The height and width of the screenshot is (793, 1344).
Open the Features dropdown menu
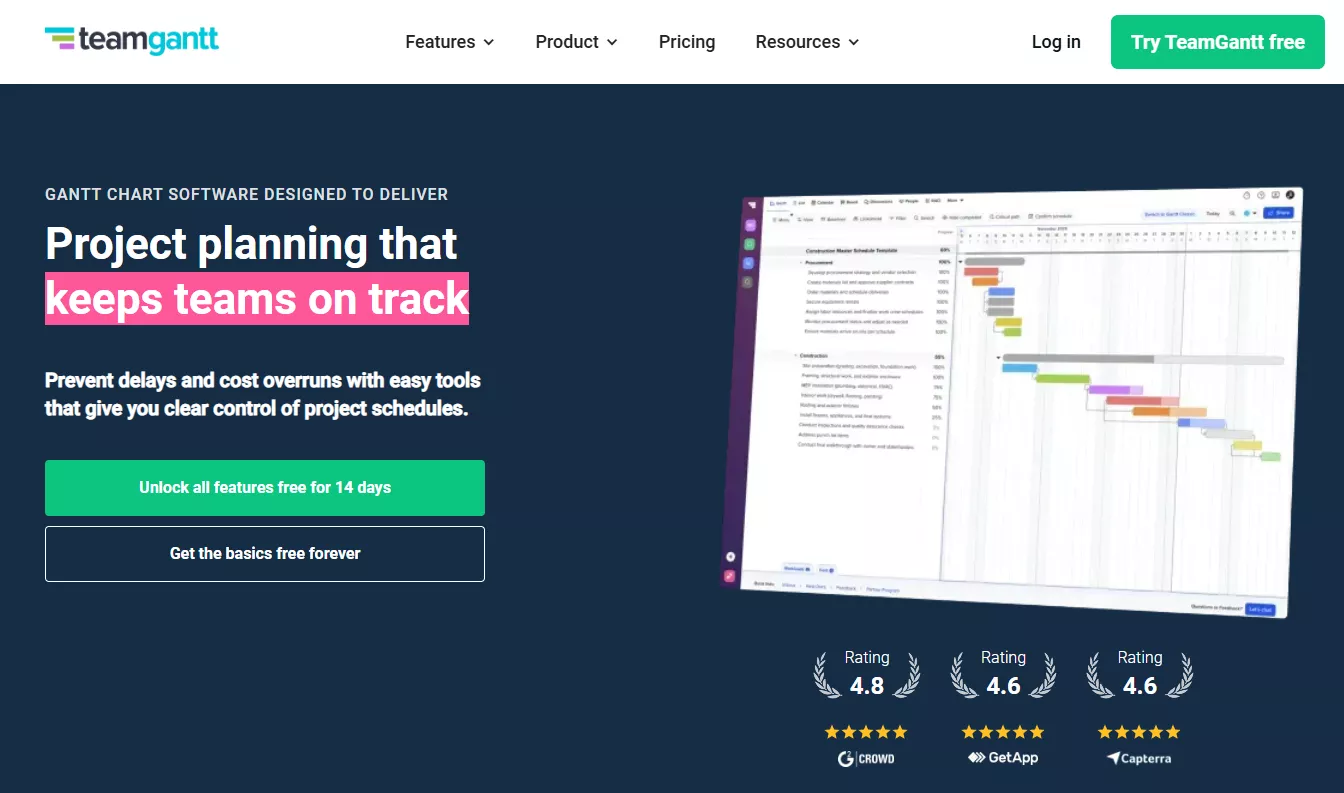[x=450, y=42]
